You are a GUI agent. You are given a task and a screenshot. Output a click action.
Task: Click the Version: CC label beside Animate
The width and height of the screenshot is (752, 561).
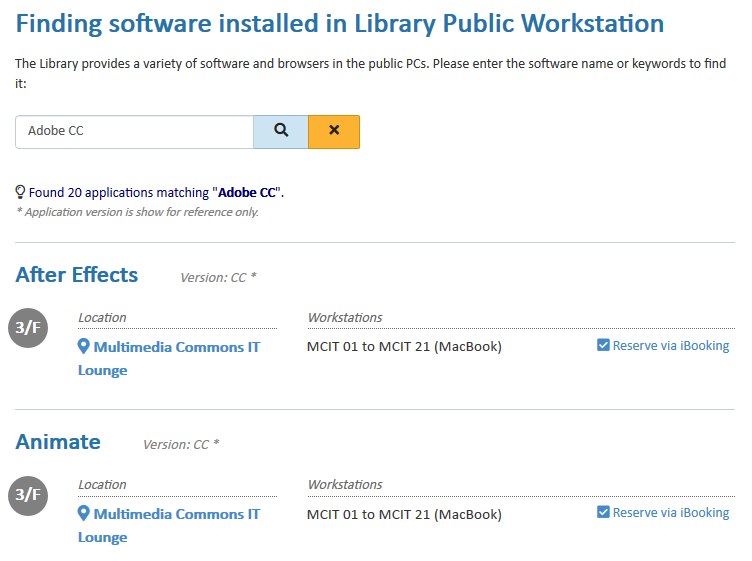click(x=181, y=444)
